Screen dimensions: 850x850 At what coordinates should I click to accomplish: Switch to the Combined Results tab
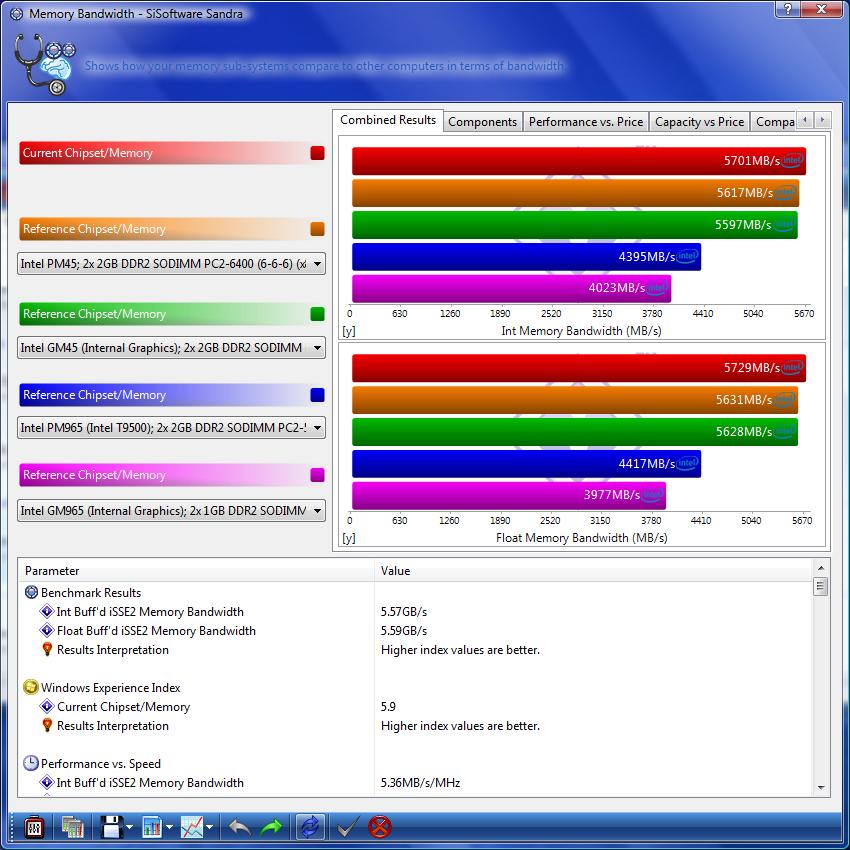[388, 120]
